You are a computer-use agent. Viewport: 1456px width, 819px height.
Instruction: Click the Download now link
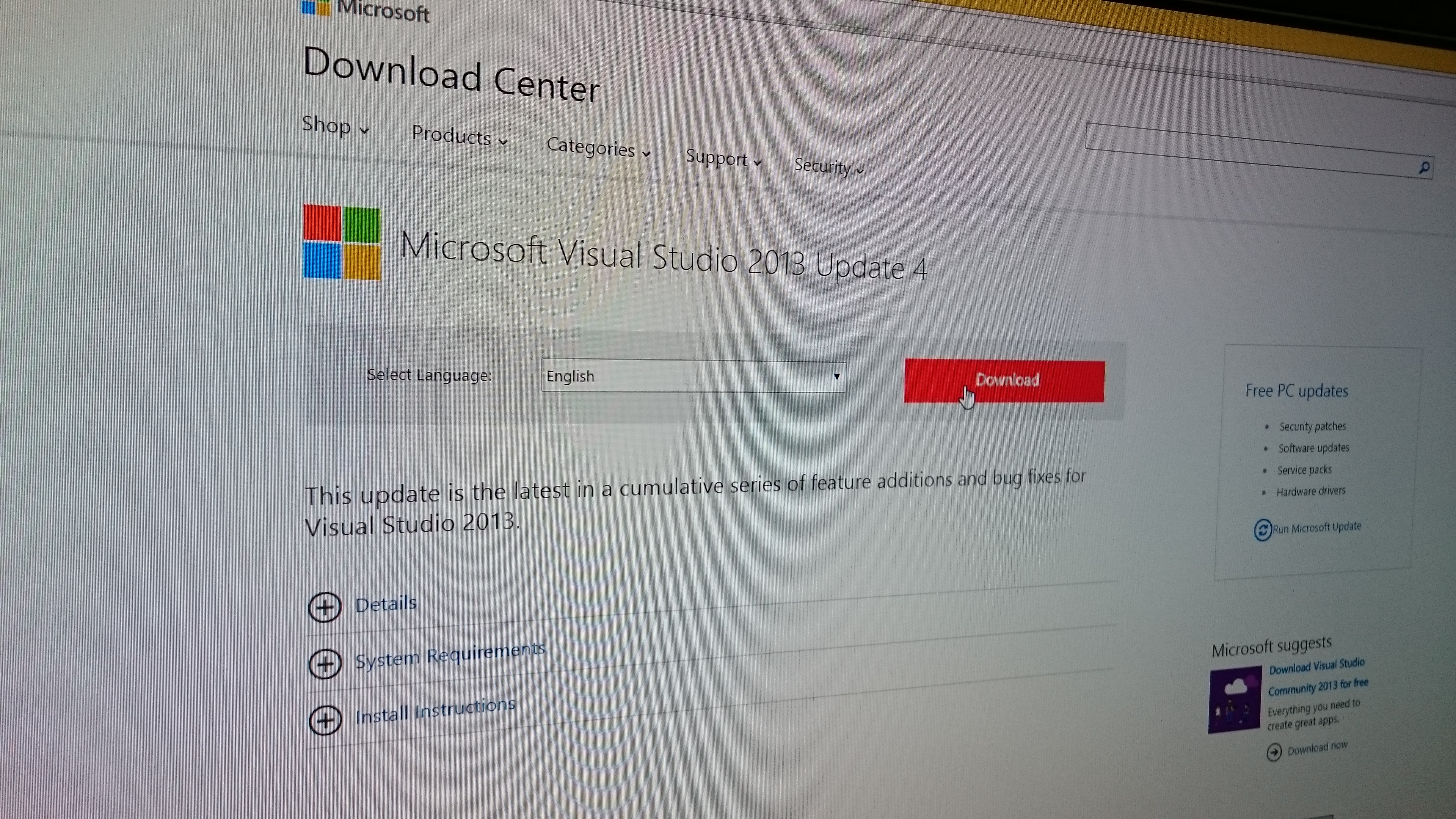coord(1318,748)
